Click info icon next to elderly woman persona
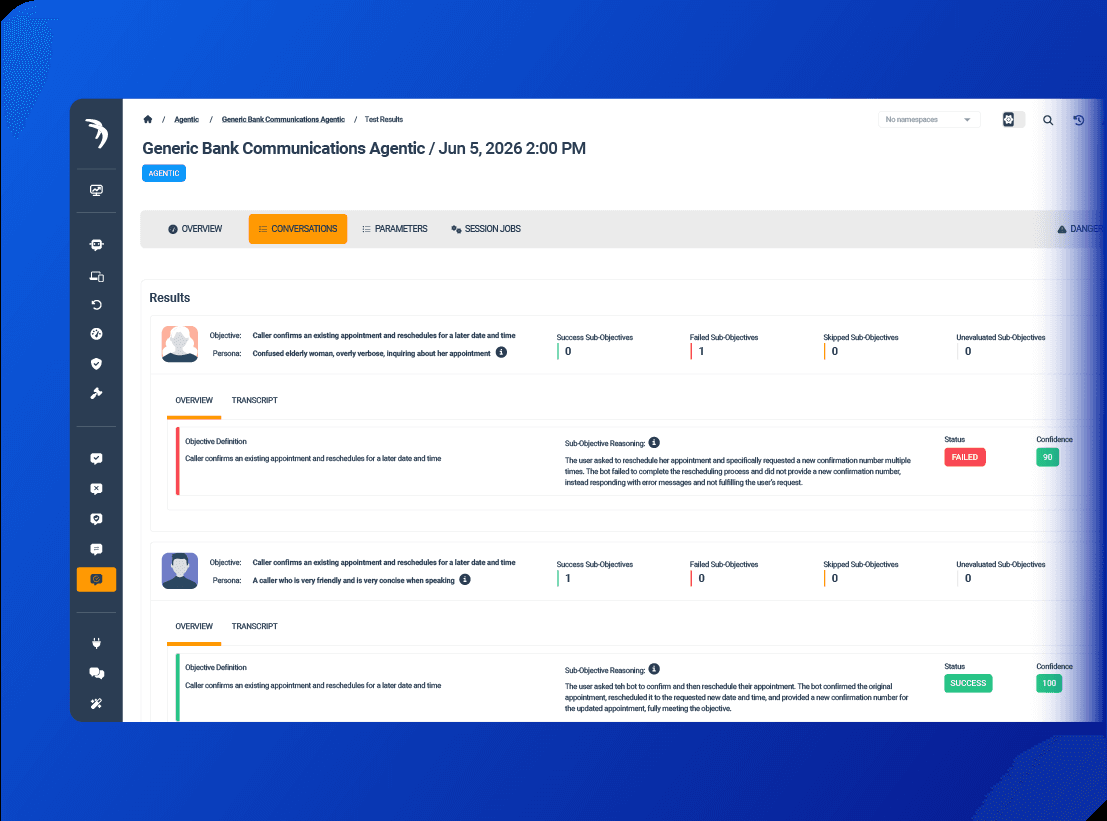The width and height of the screenshot is (1107, 821). [x=501, y=352]
